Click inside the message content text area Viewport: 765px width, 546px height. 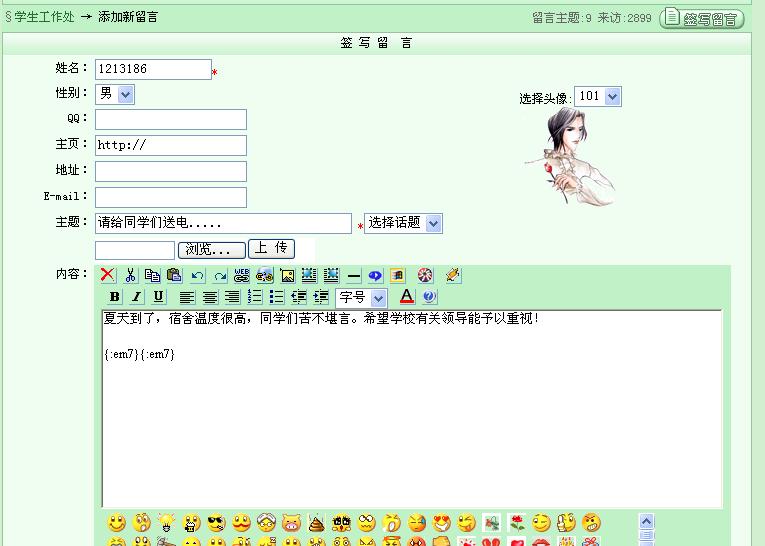pyautogui.click(x=412, y=408)
